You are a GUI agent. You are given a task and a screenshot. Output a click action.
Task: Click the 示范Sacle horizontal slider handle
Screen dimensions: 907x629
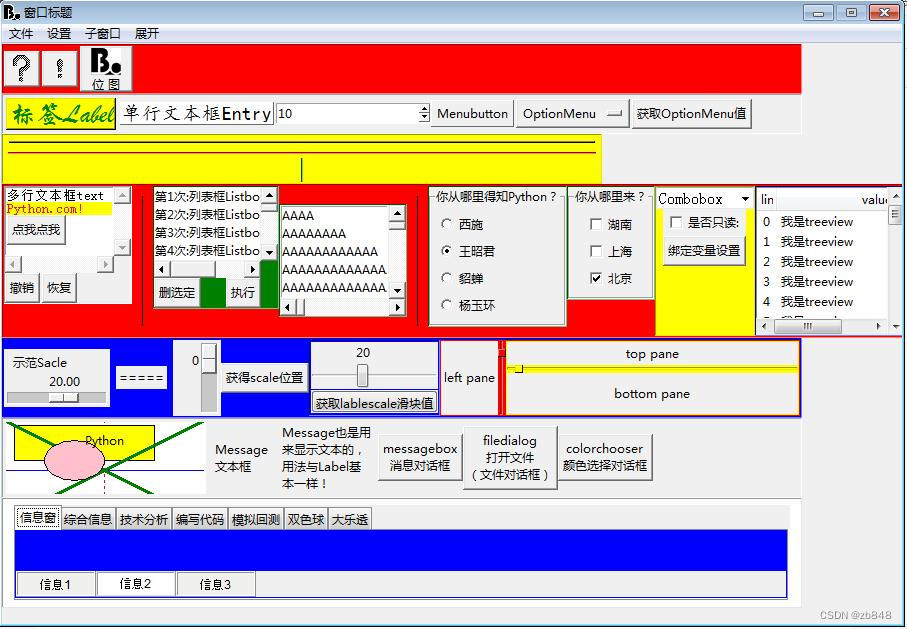point(64,398)
